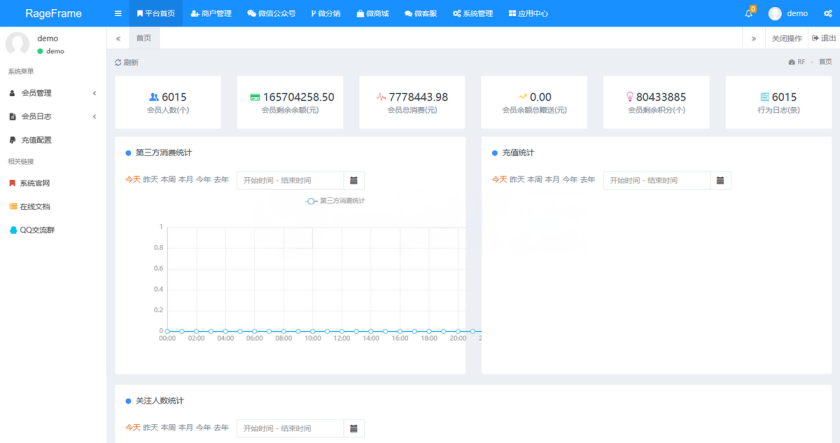This screenshot has width=840, height=443.
Task: Select 本周 in 充值统计
Action: [x=535, y=179]
